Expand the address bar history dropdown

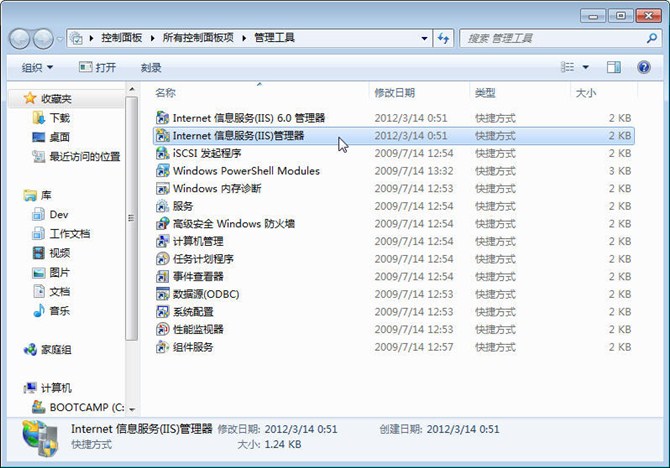(x=424, y=38)
